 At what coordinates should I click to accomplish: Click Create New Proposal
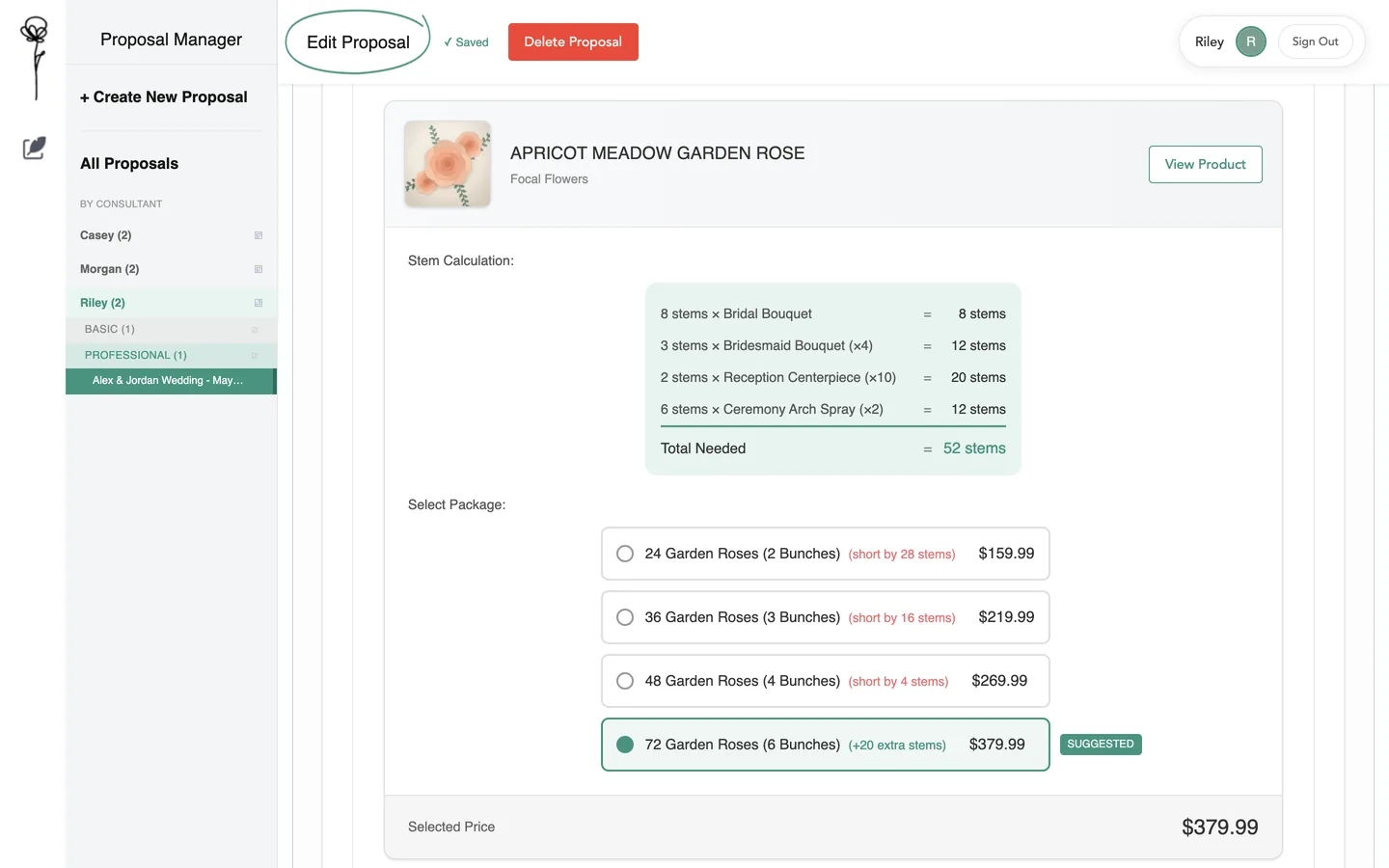pos(164,97)
